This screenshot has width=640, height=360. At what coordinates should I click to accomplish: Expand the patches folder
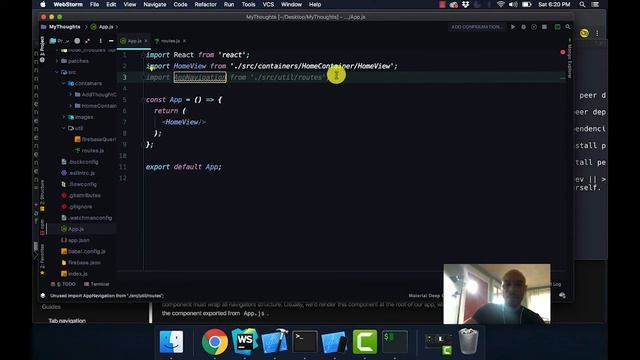click(57, 61)
